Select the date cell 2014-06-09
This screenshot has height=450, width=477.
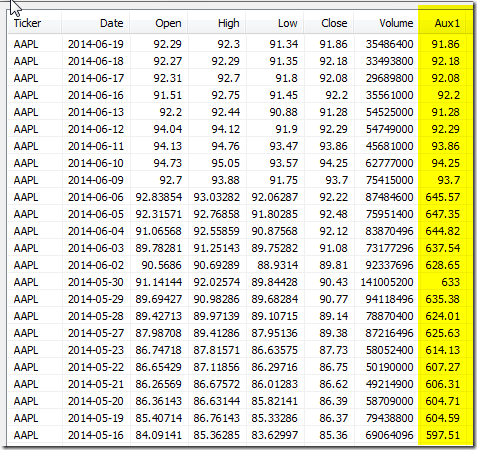click(96, 180)
